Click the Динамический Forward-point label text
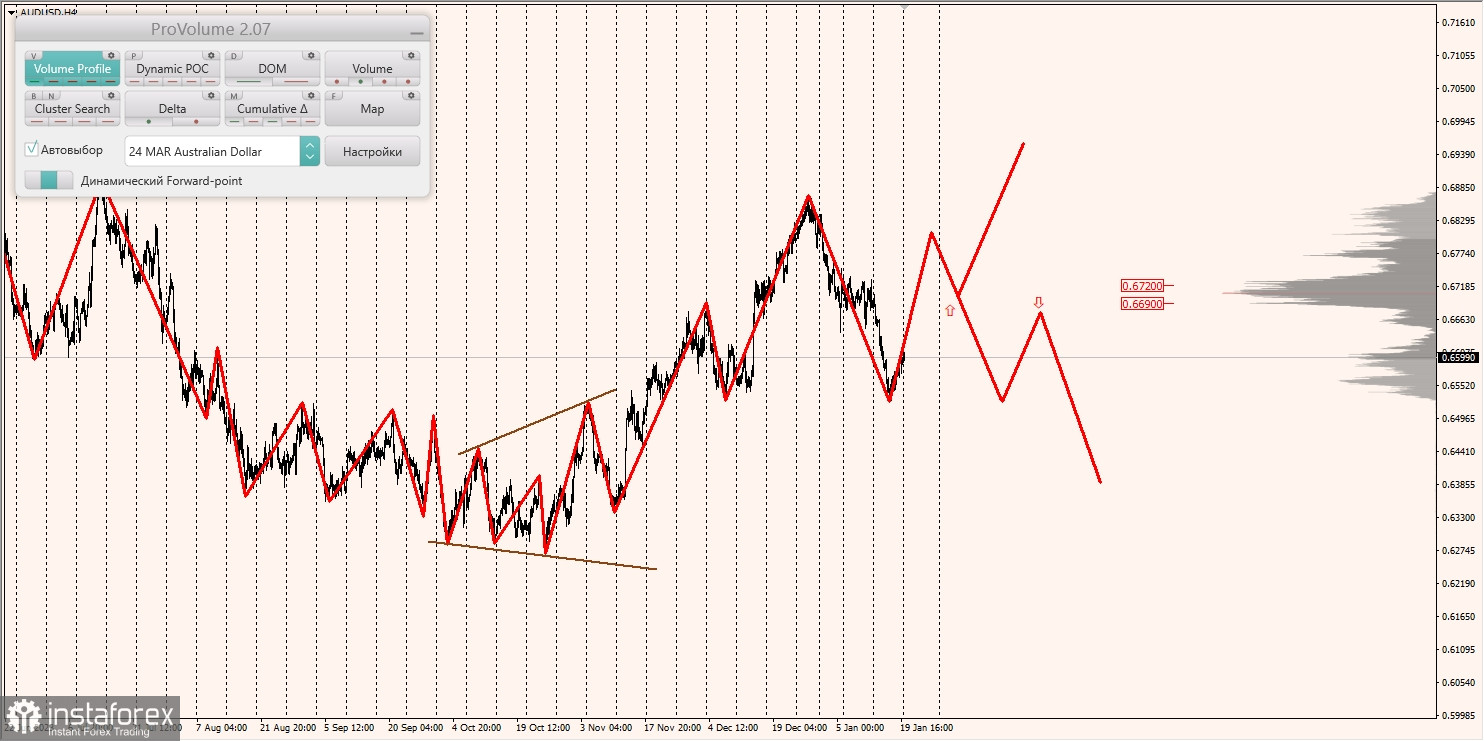Viewport: 1484px width, 741px height. coord(161,181)
